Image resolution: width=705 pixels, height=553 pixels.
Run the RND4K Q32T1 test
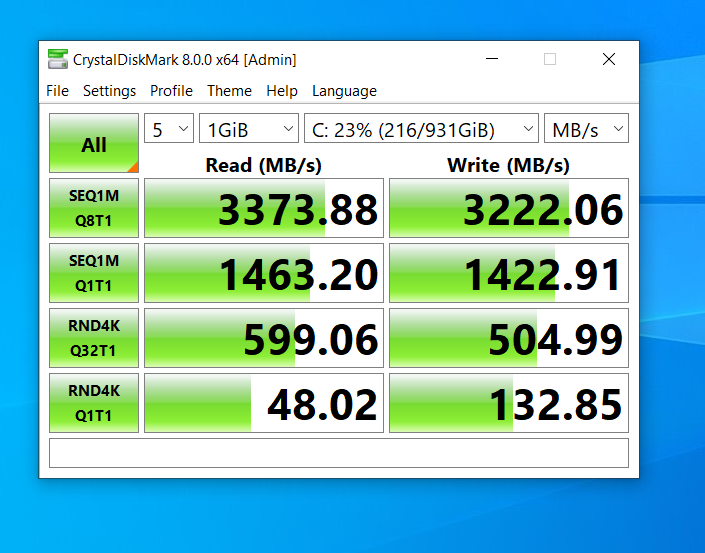point(94,338)
